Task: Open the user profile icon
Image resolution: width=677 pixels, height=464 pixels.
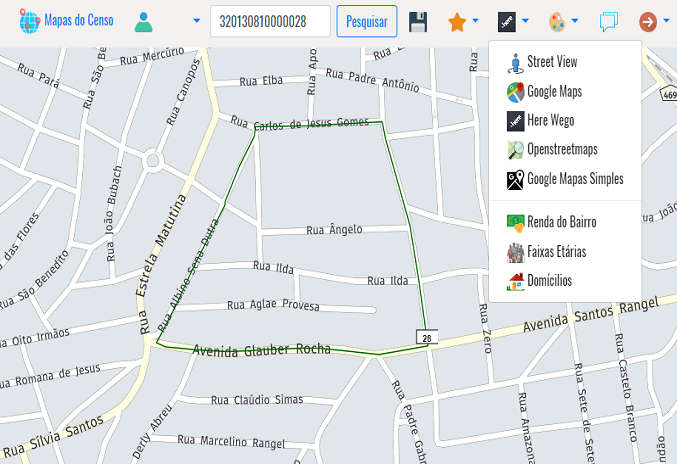Action: click(146, 21)
